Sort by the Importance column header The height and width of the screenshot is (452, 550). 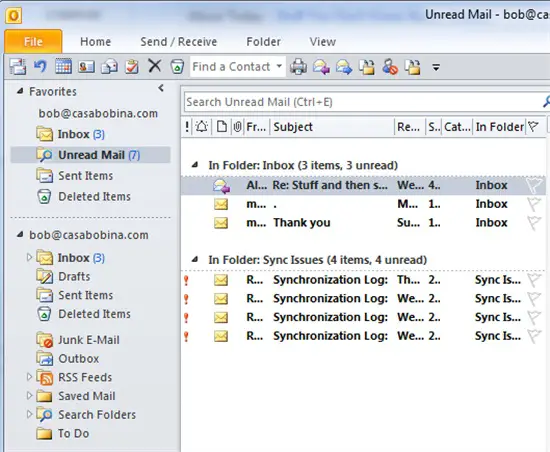(x=187, y=127)
